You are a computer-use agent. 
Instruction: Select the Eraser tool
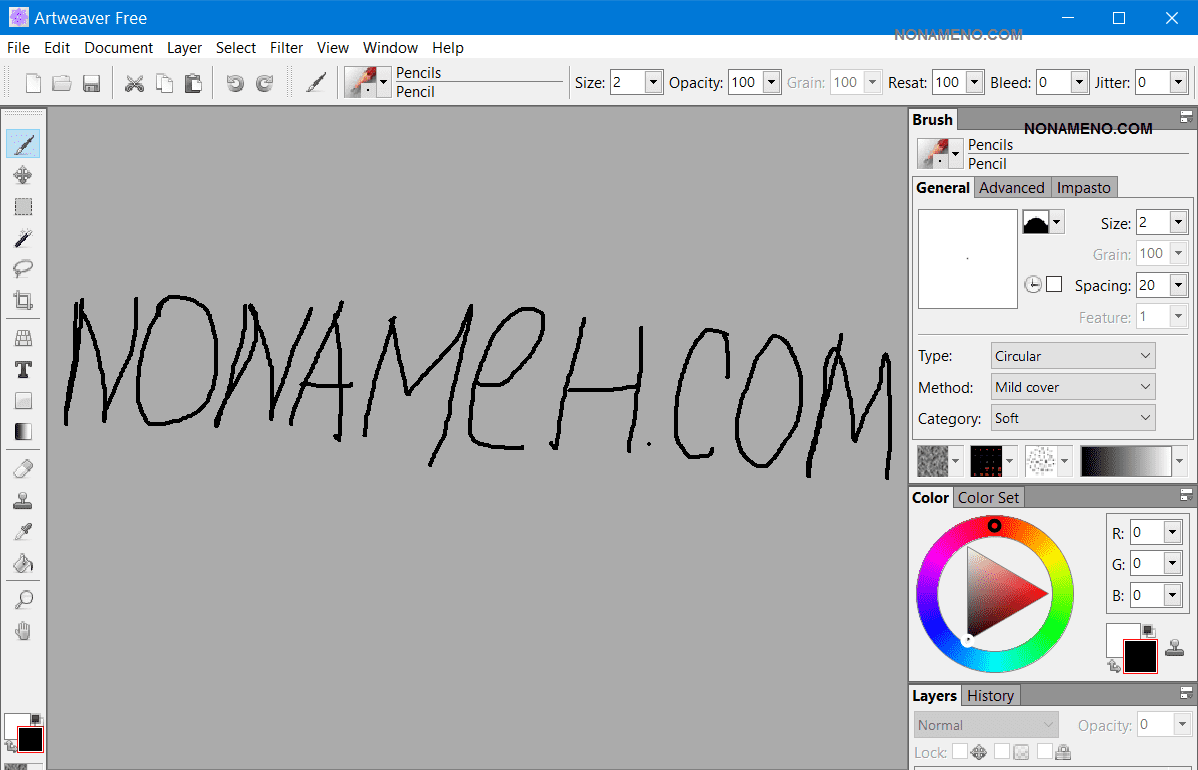pyautogui.click(x=23, y=469)
